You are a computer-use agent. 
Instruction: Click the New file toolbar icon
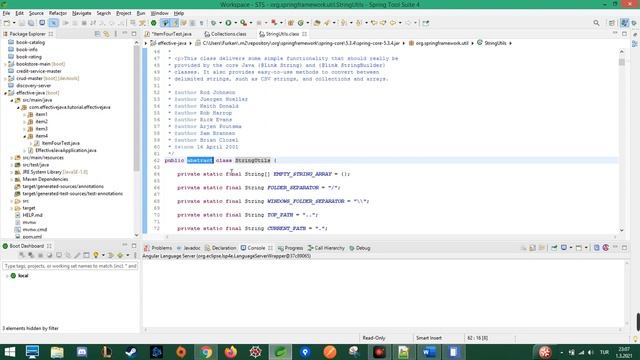click(x=7, y=23)
